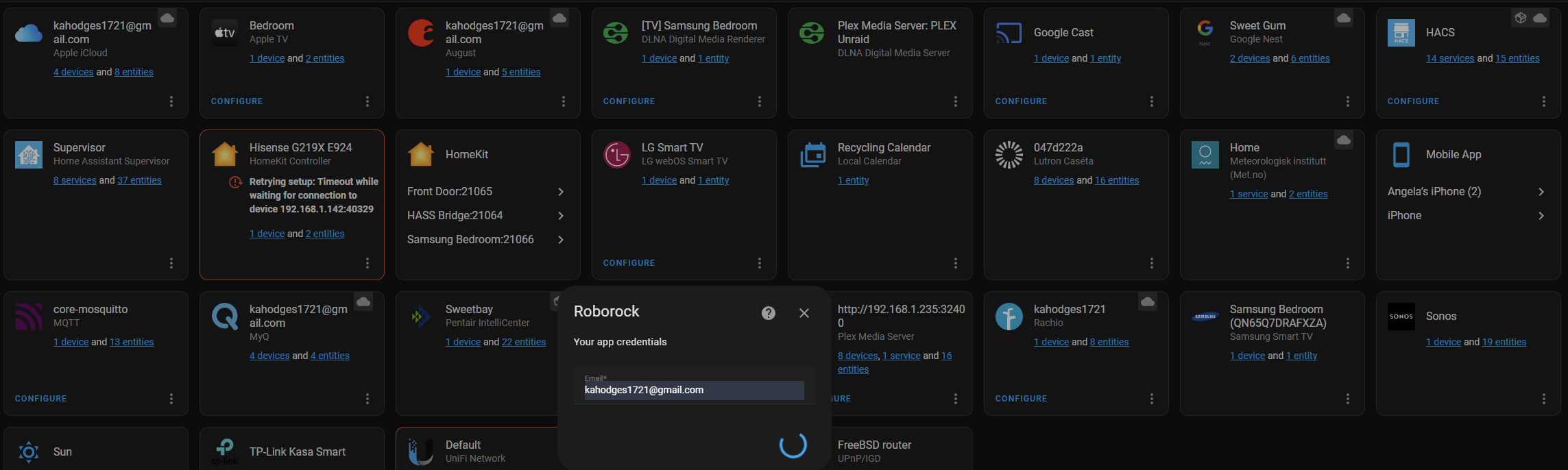
Task: Click the custom integration cube icon on HACS
Action: (x=1521, y=18)
